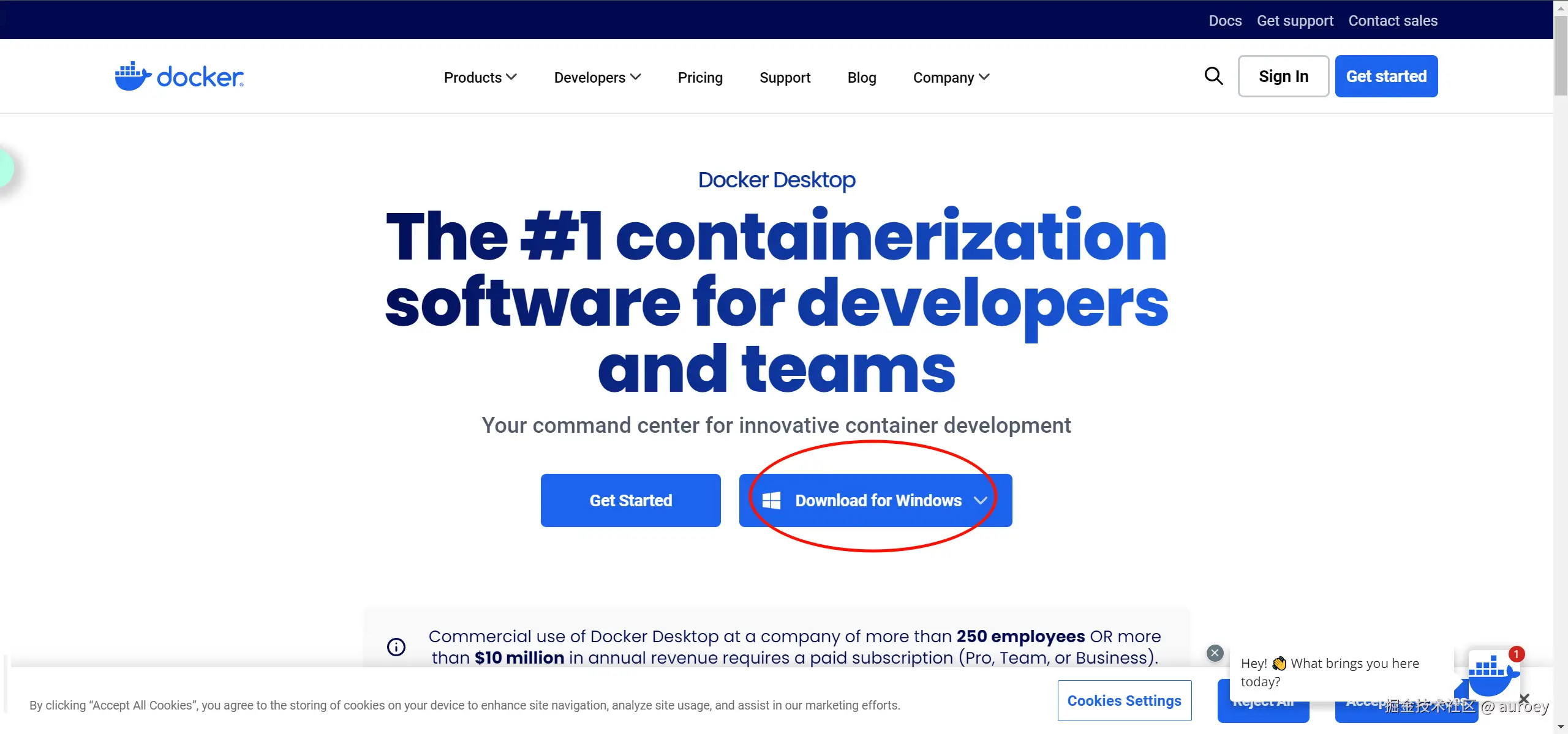Click the Sign In button
The height and width of the screenshot is (734, 1568).
coord(1283,77)
